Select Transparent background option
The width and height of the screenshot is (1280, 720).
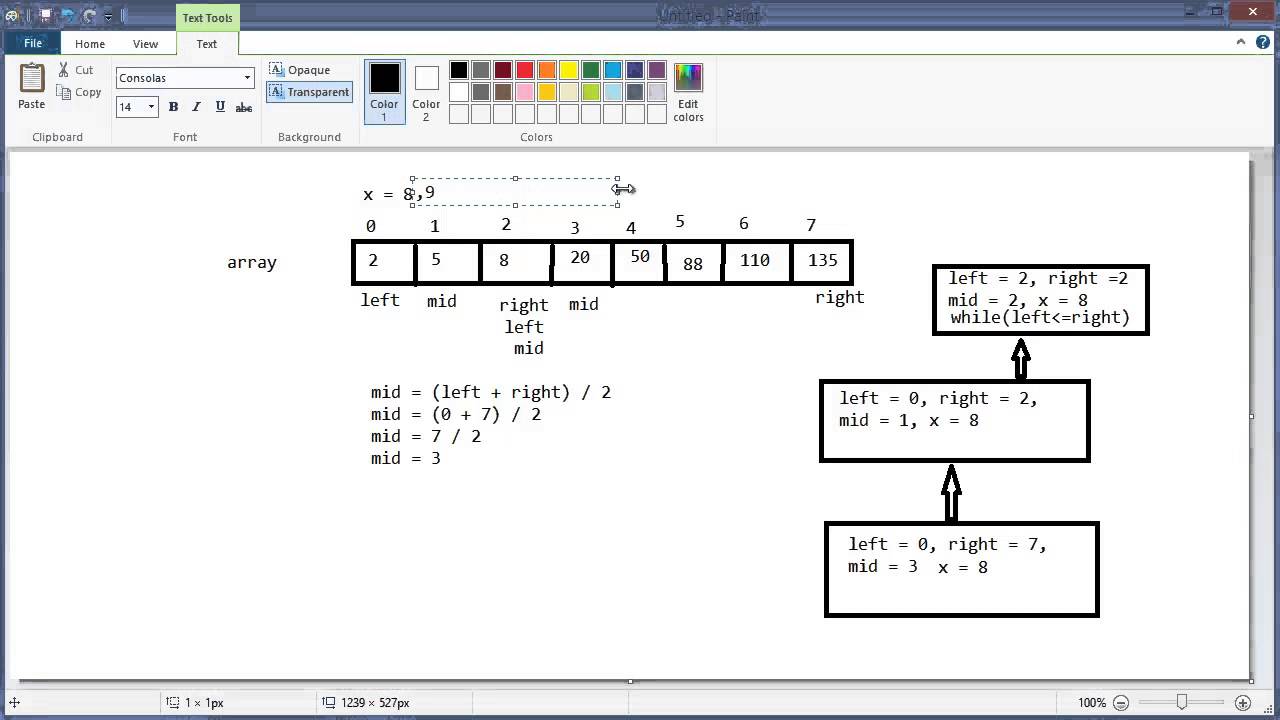click(x=309, y=92)
